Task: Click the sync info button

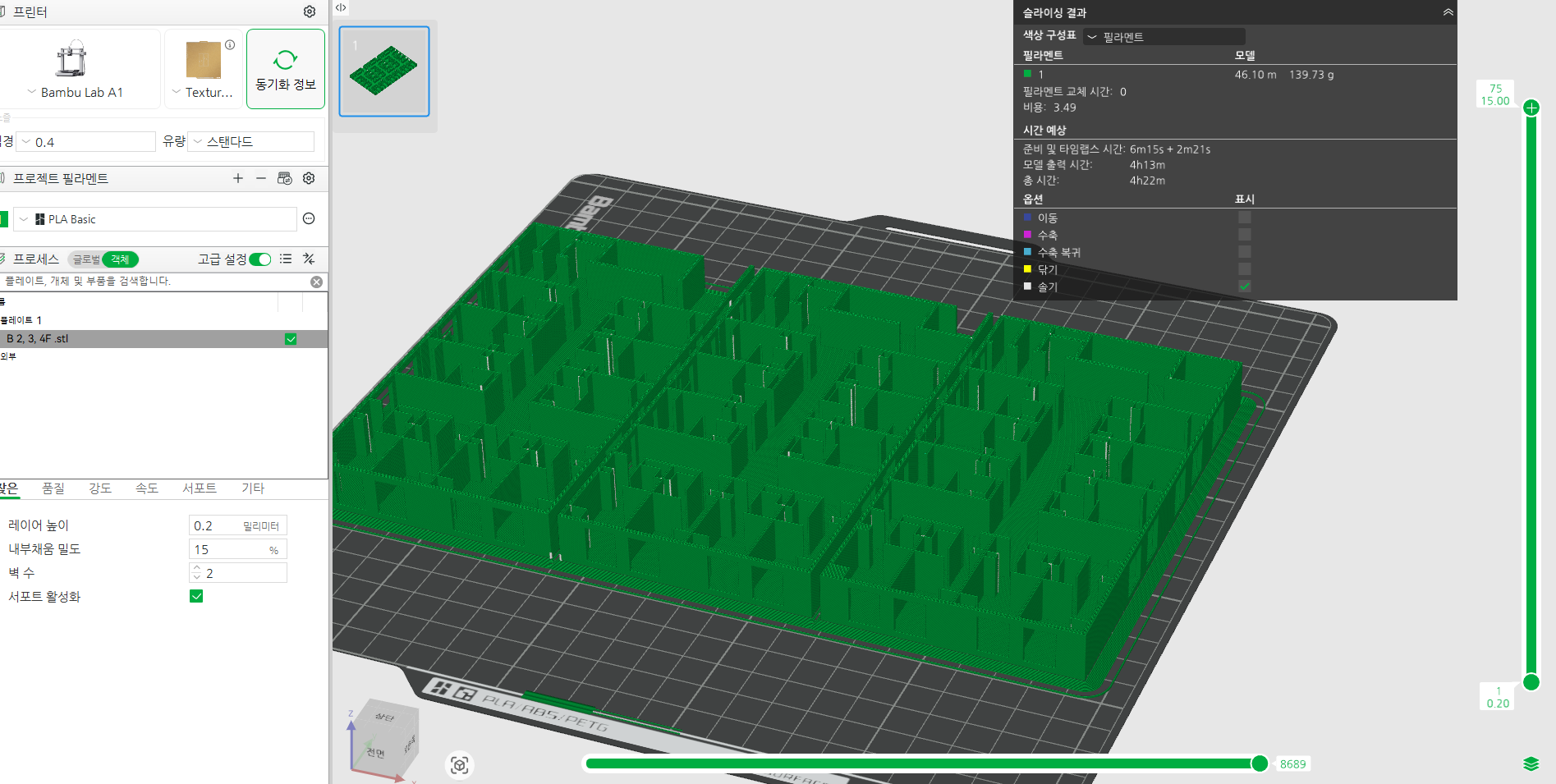Action: 286,69
